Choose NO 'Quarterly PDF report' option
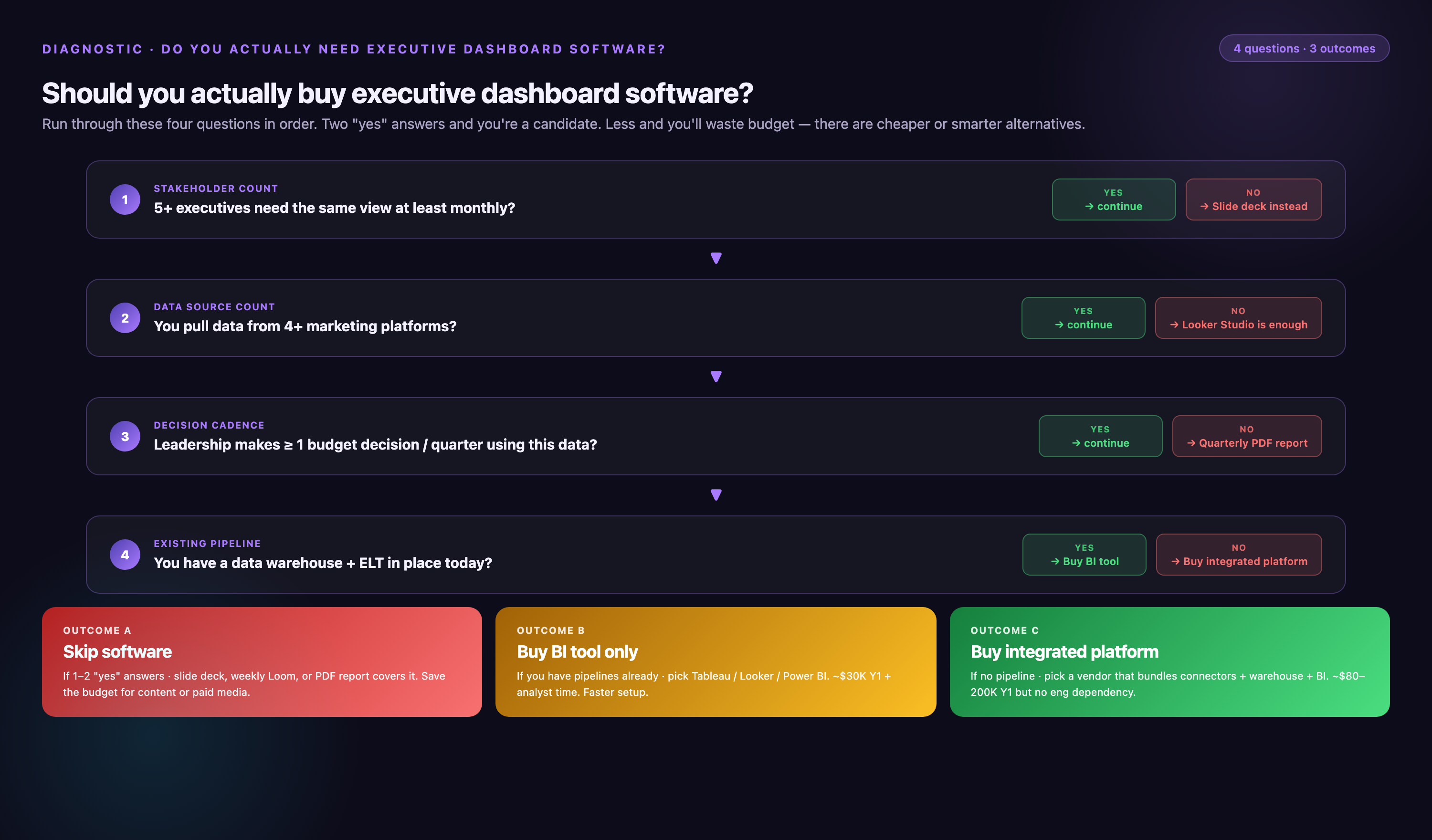The height and width of the screenshot is (840, 1432). point(1247,436)
